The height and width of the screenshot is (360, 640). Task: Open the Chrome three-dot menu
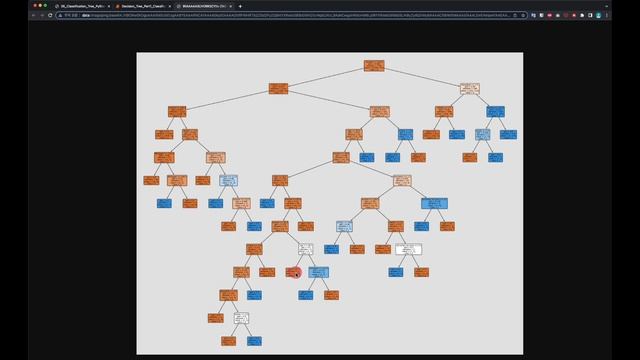click(607, 15)
